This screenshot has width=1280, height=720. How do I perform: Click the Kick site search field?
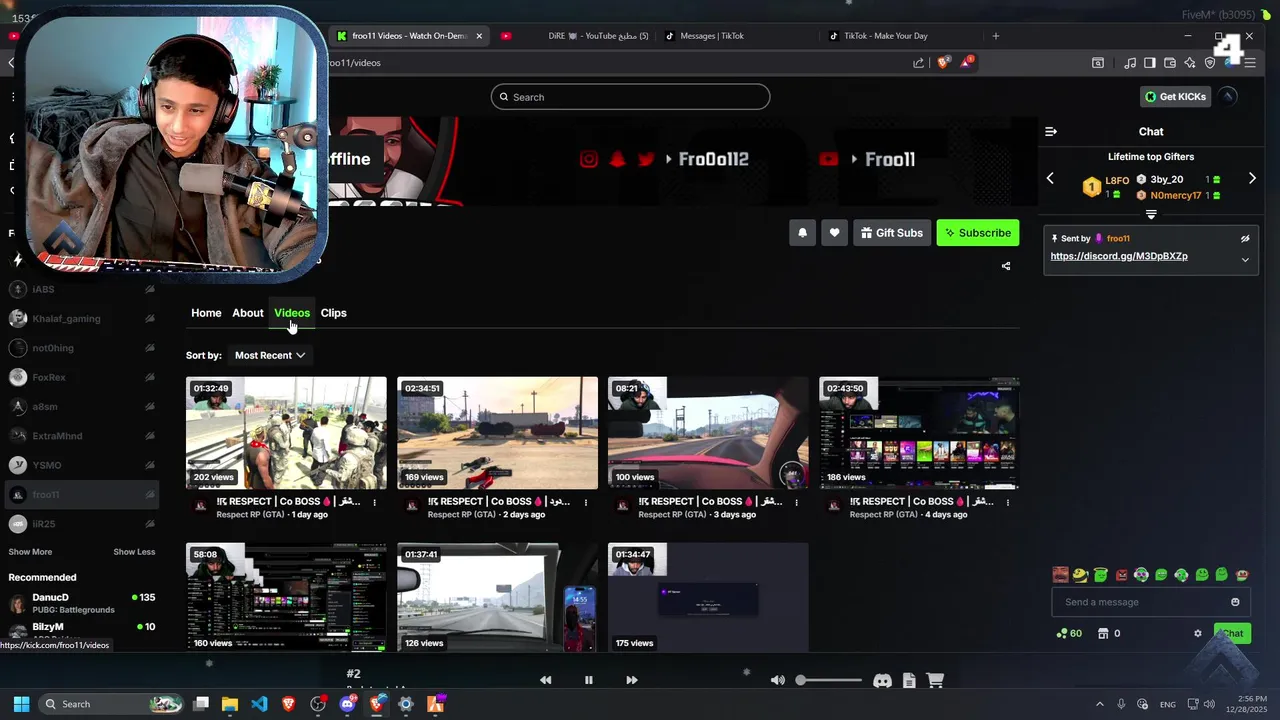click(630, 97)
